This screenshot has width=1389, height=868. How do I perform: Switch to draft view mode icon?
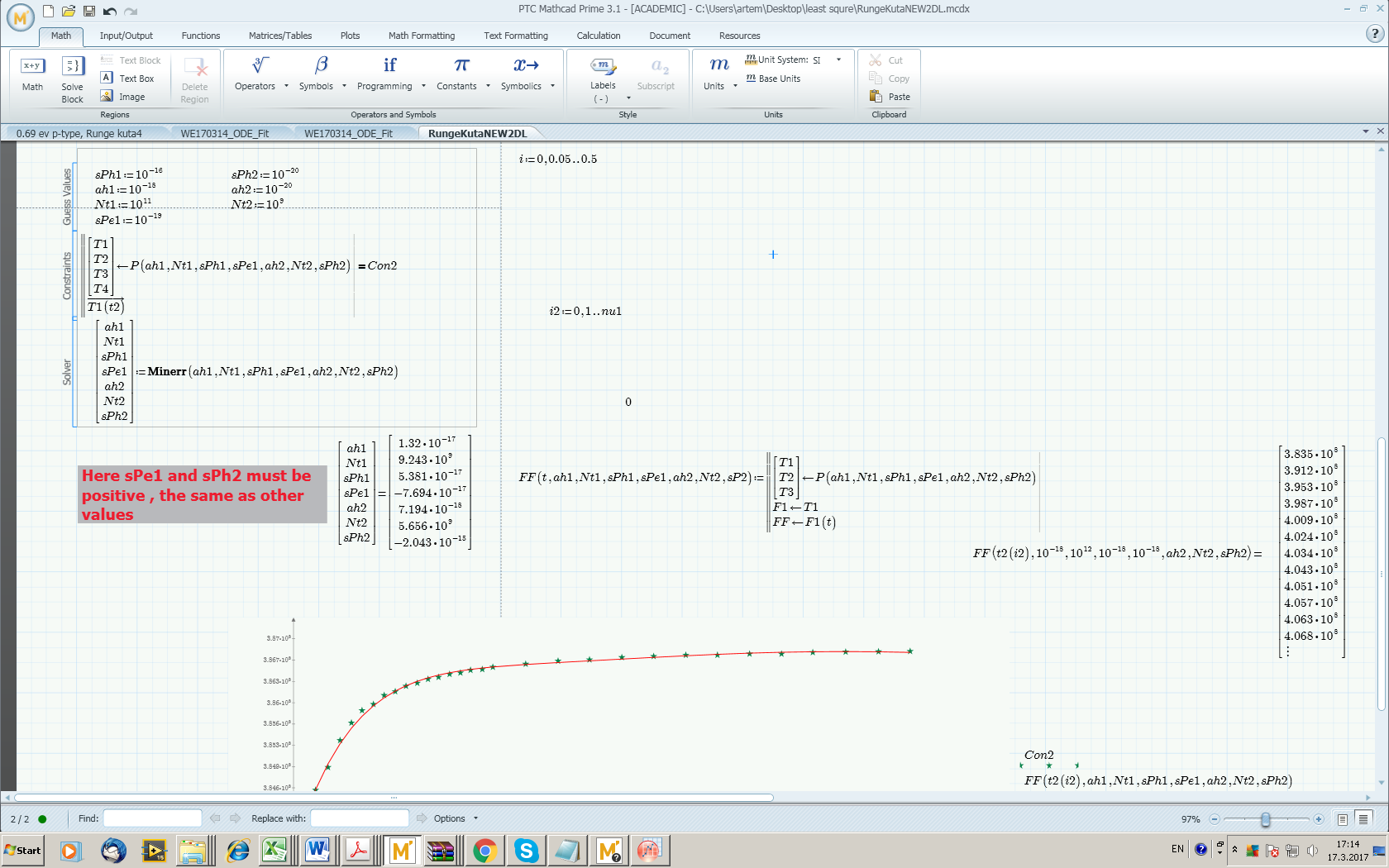coord(1363,819)
